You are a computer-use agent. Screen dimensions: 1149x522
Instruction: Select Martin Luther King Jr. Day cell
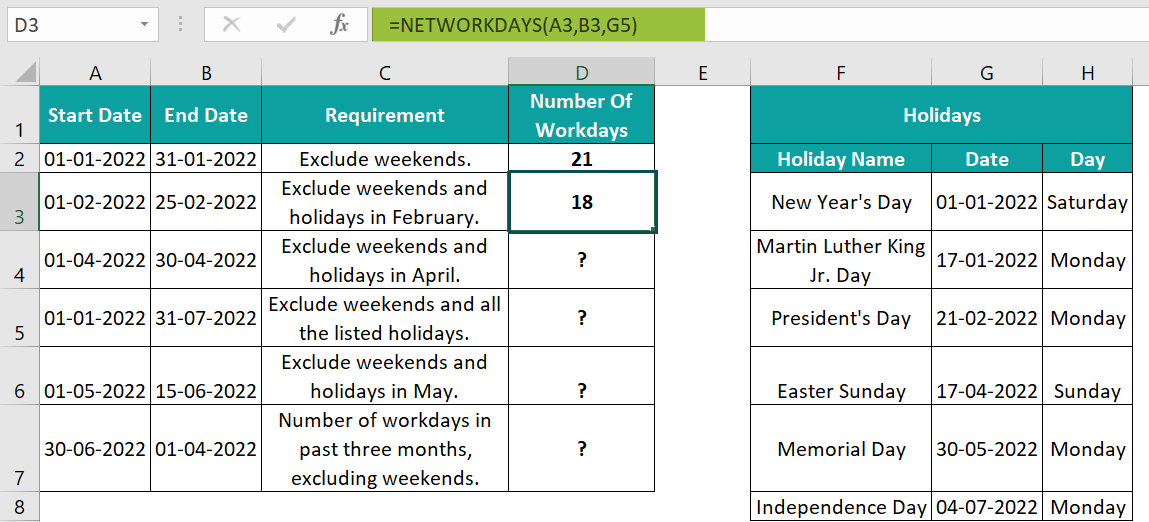click(841, 260)
